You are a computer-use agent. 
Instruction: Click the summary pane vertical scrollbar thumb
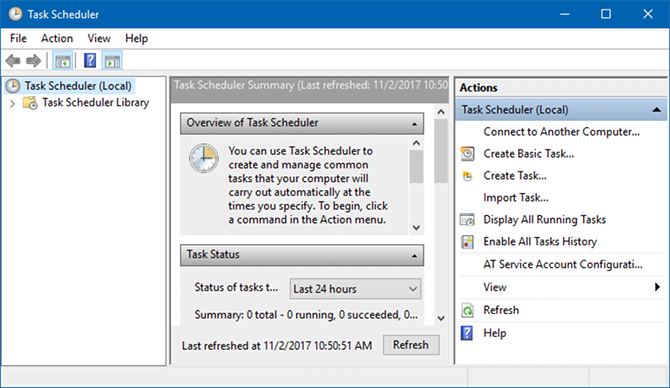(441, 151)
